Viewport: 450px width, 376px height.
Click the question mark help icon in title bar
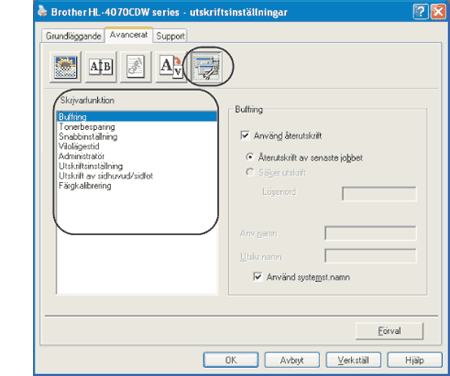420,12
